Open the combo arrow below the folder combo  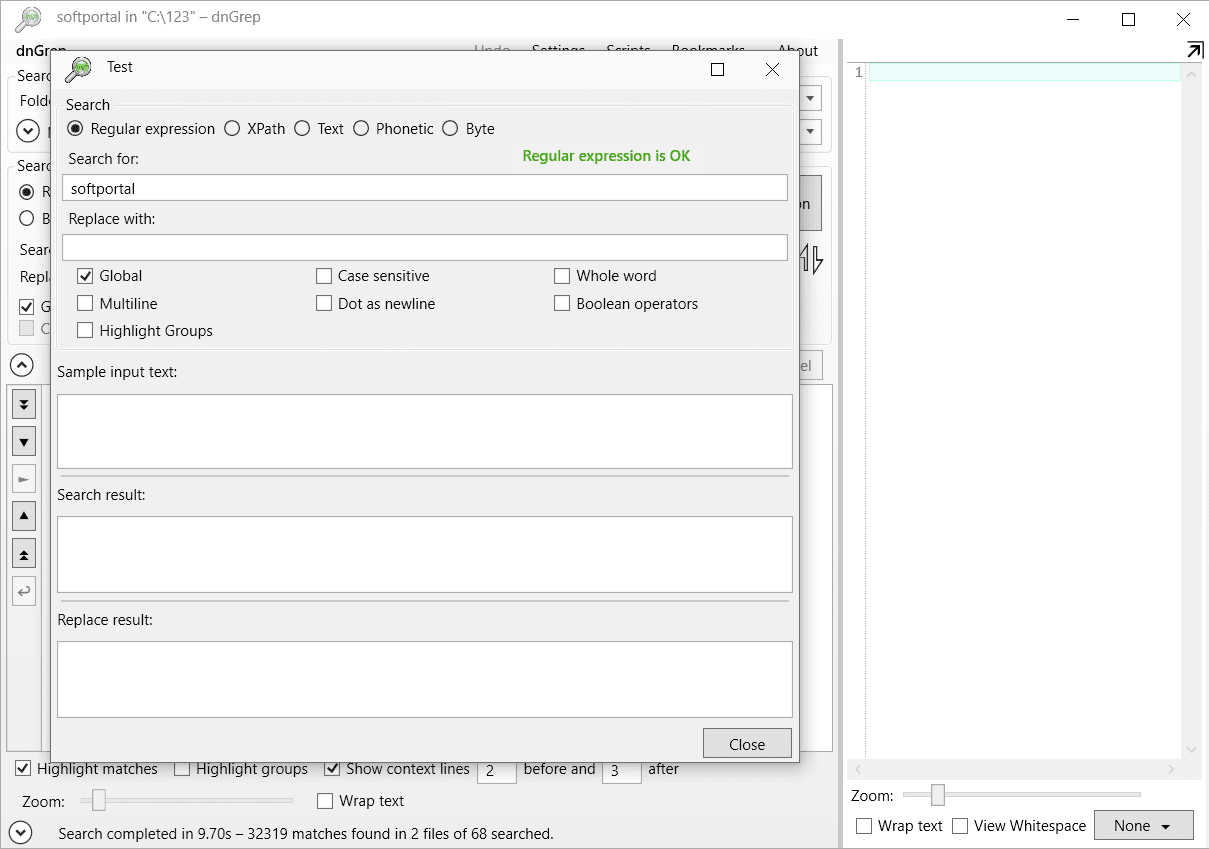tap(811, 132)
